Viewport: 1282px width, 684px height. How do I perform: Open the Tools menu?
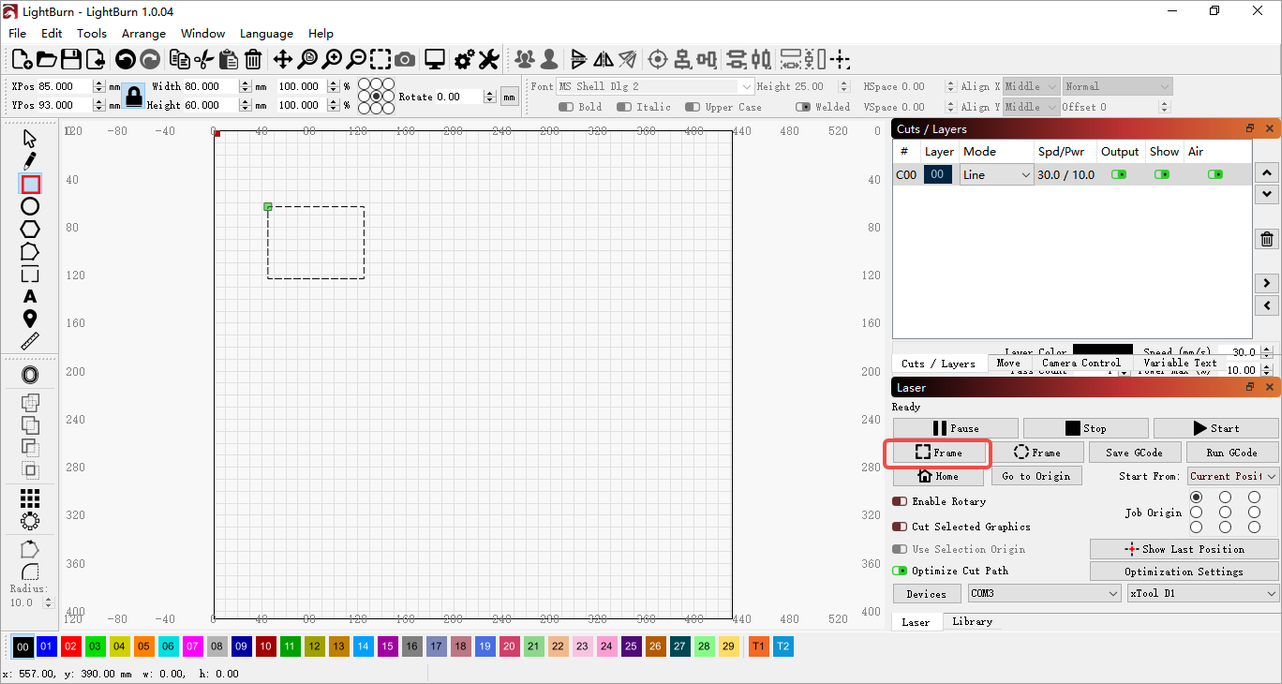(x=91, y=33)
